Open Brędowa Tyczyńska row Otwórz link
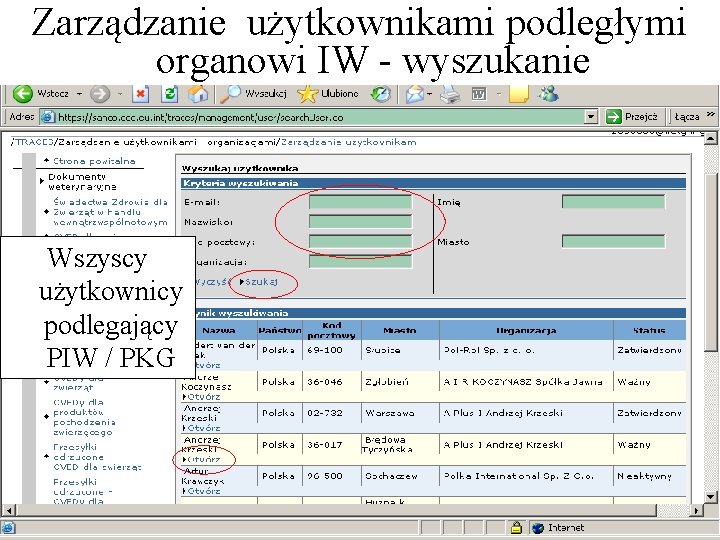The image size is (720, 540). (202, 459)
